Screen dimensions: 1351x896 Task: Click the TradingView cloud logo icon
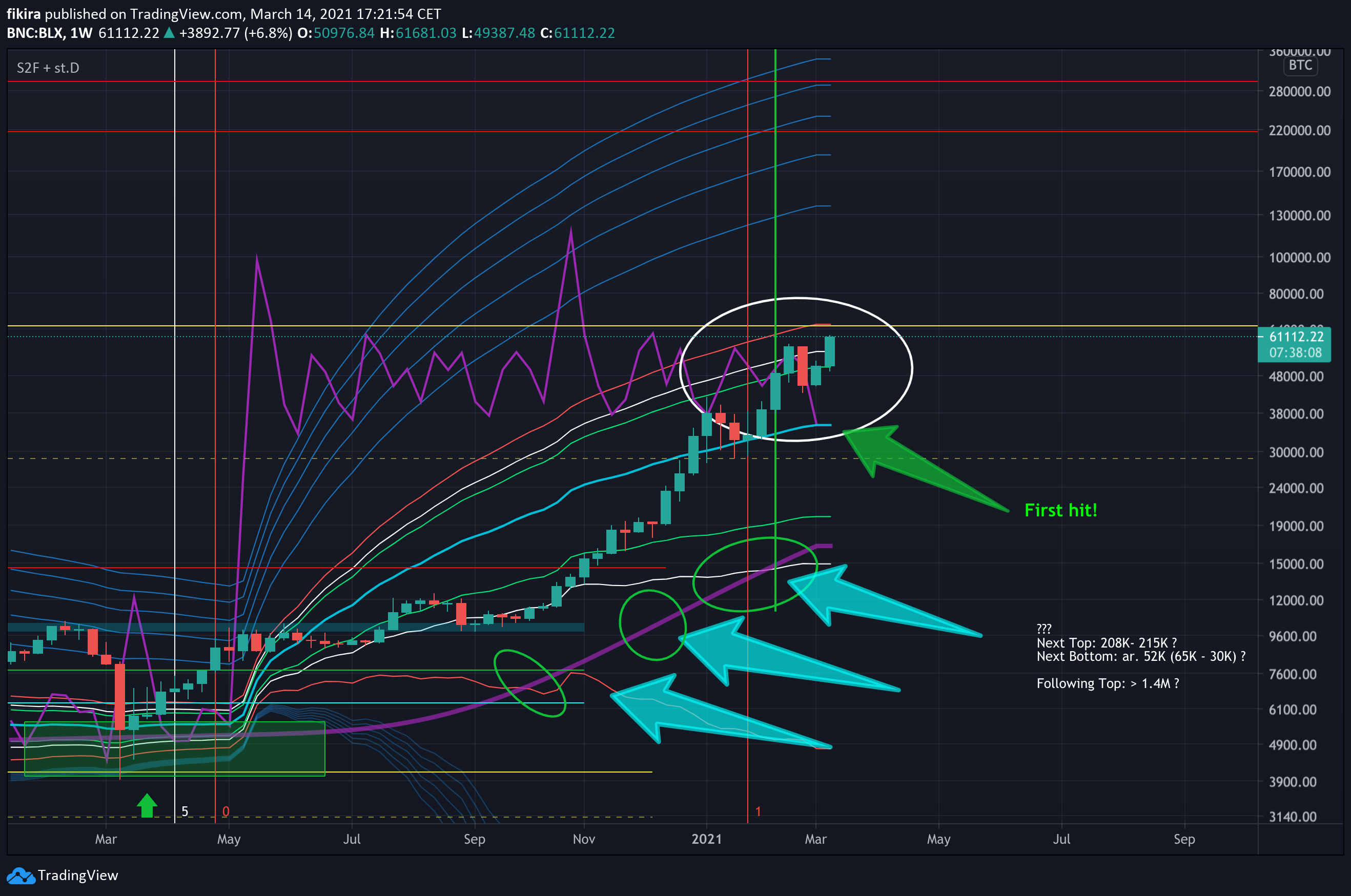point(21,876)
